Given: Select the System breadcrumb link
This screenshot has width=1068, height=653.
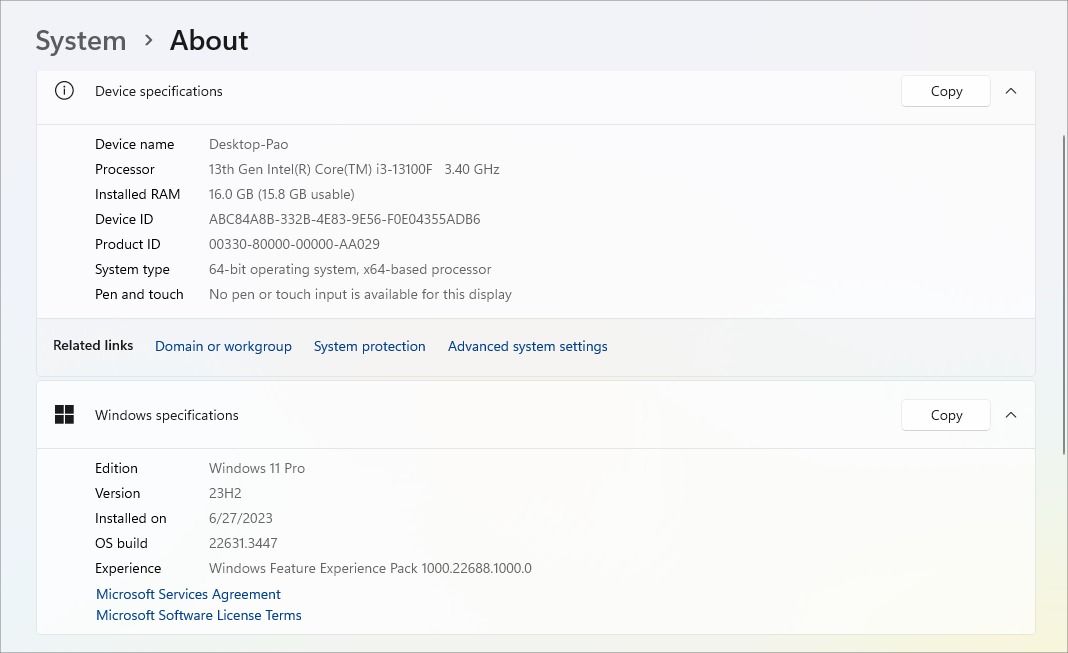Looking at the screenshot, I should point(80,40).
